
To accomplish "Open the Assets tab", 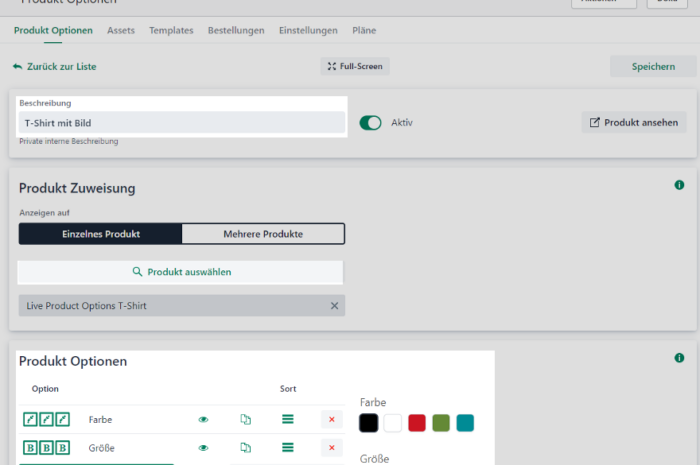I will (121, 30).
